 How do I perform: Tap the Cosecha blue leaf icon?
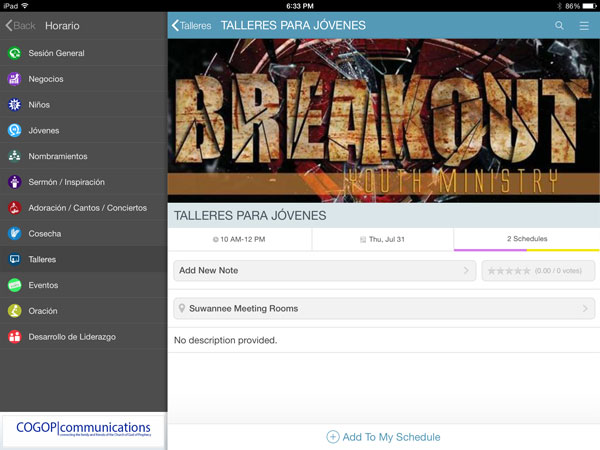click(15, 233)
